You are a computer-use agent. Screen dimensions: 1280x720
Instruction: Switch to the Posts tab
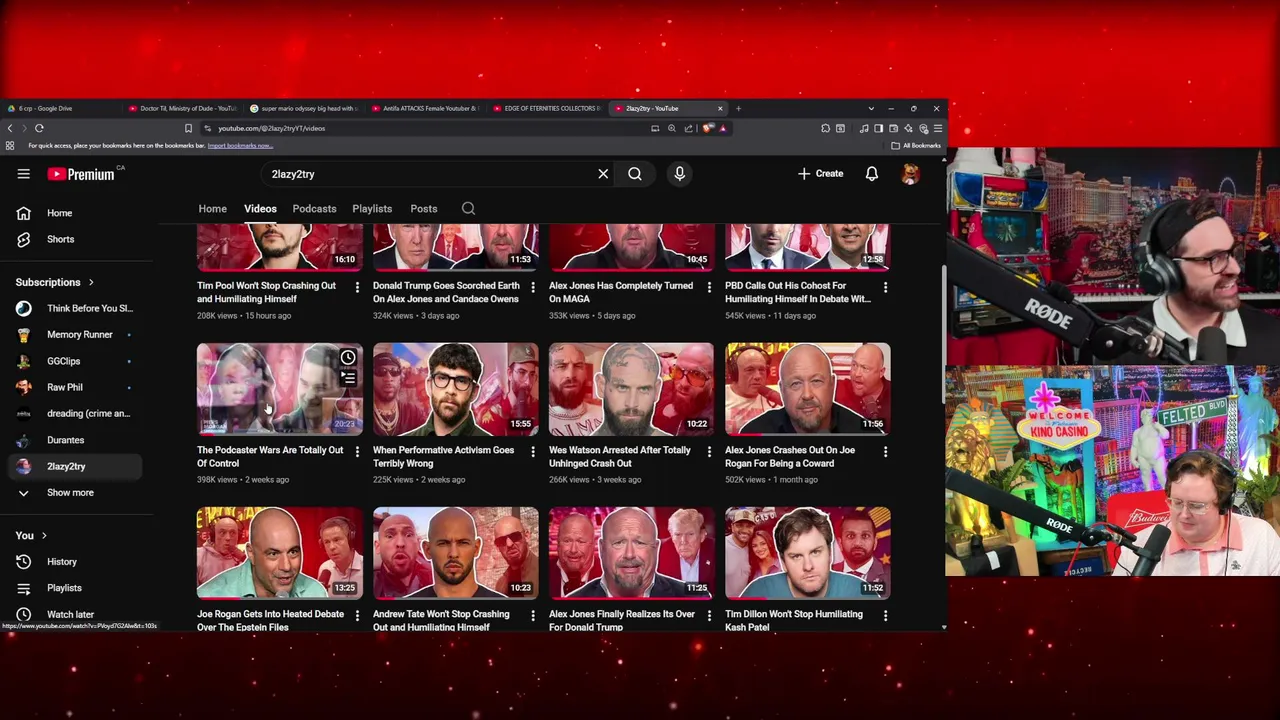tap(424, 209)
